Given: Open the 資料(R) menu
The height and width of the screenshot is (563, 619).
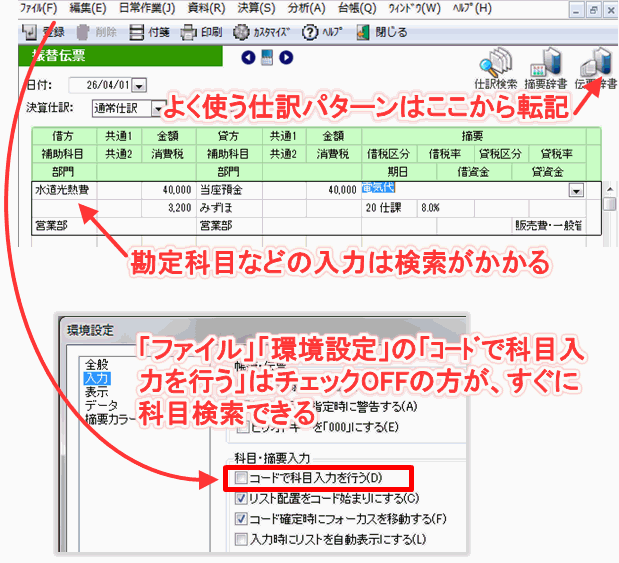Looking at the screenshot, I should [x=206, y=8].
